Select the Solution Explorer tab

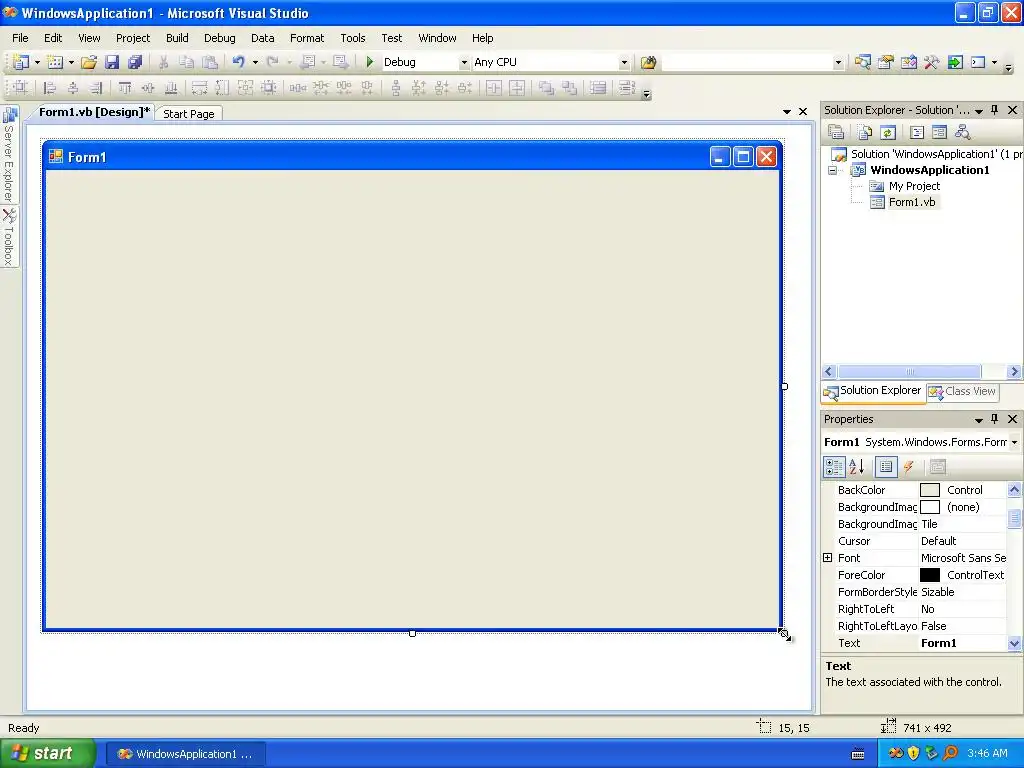(872, 391)
